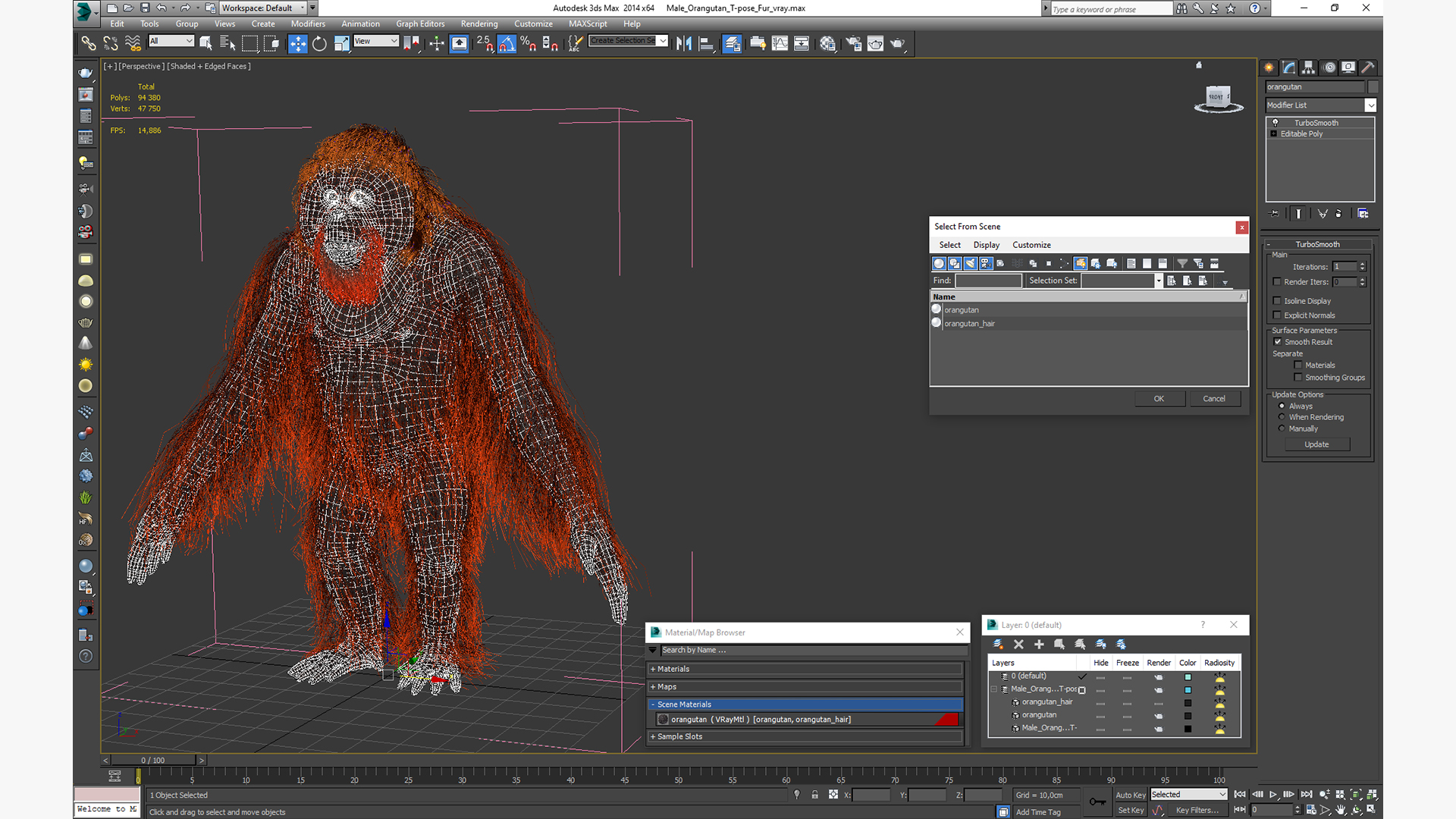Click Delete layer X icon in Layer dialog
The image size is (1456, 819).
pyautogui.click(x=1018, y=645)
